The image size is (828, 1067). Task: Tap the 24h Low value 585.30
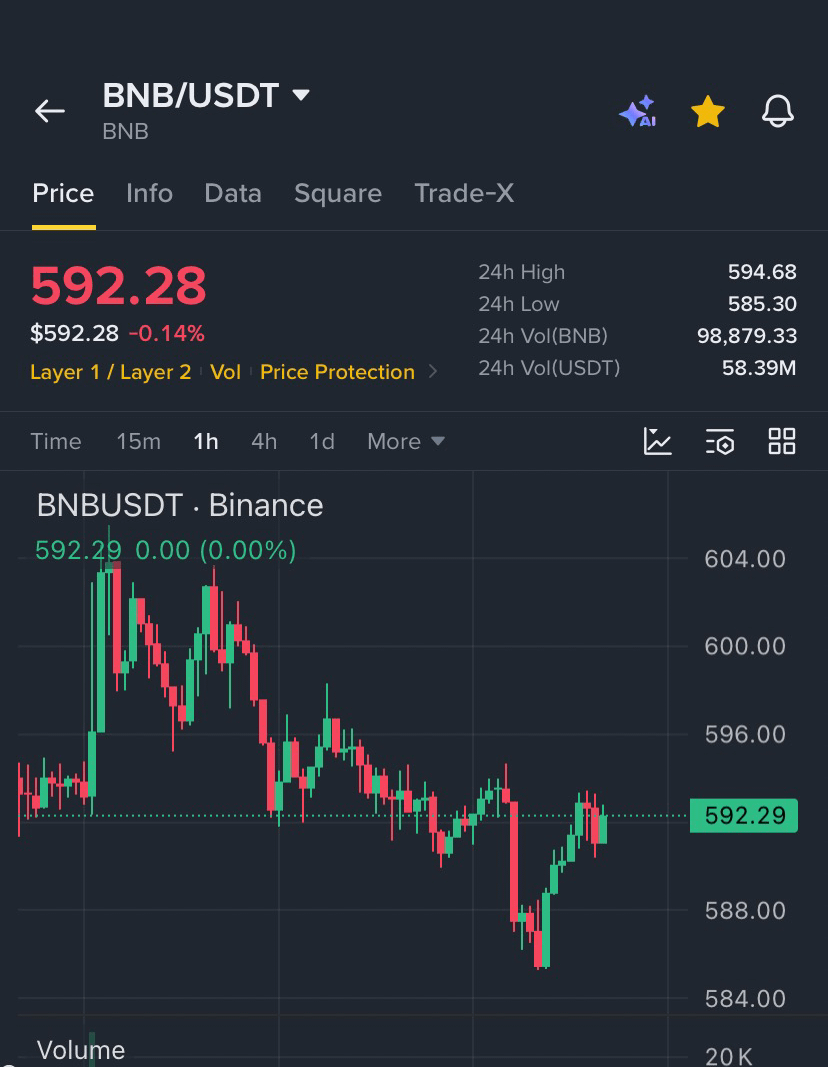[x=762, y=304]
